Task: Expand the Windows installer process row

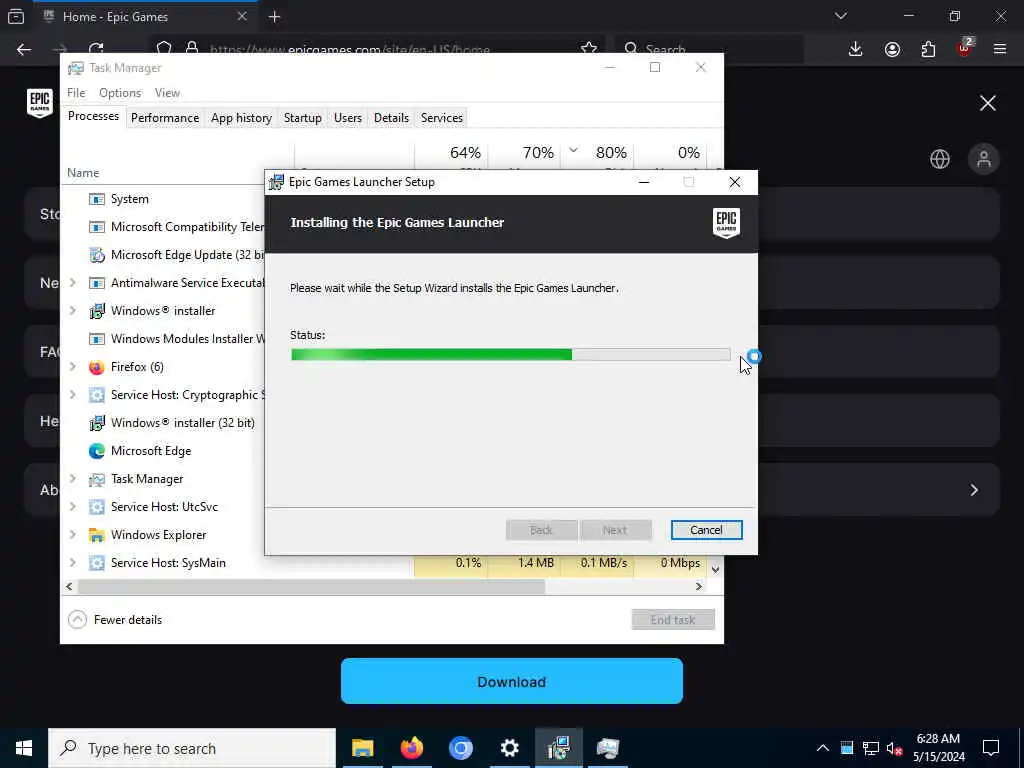Action: point(73,311)
